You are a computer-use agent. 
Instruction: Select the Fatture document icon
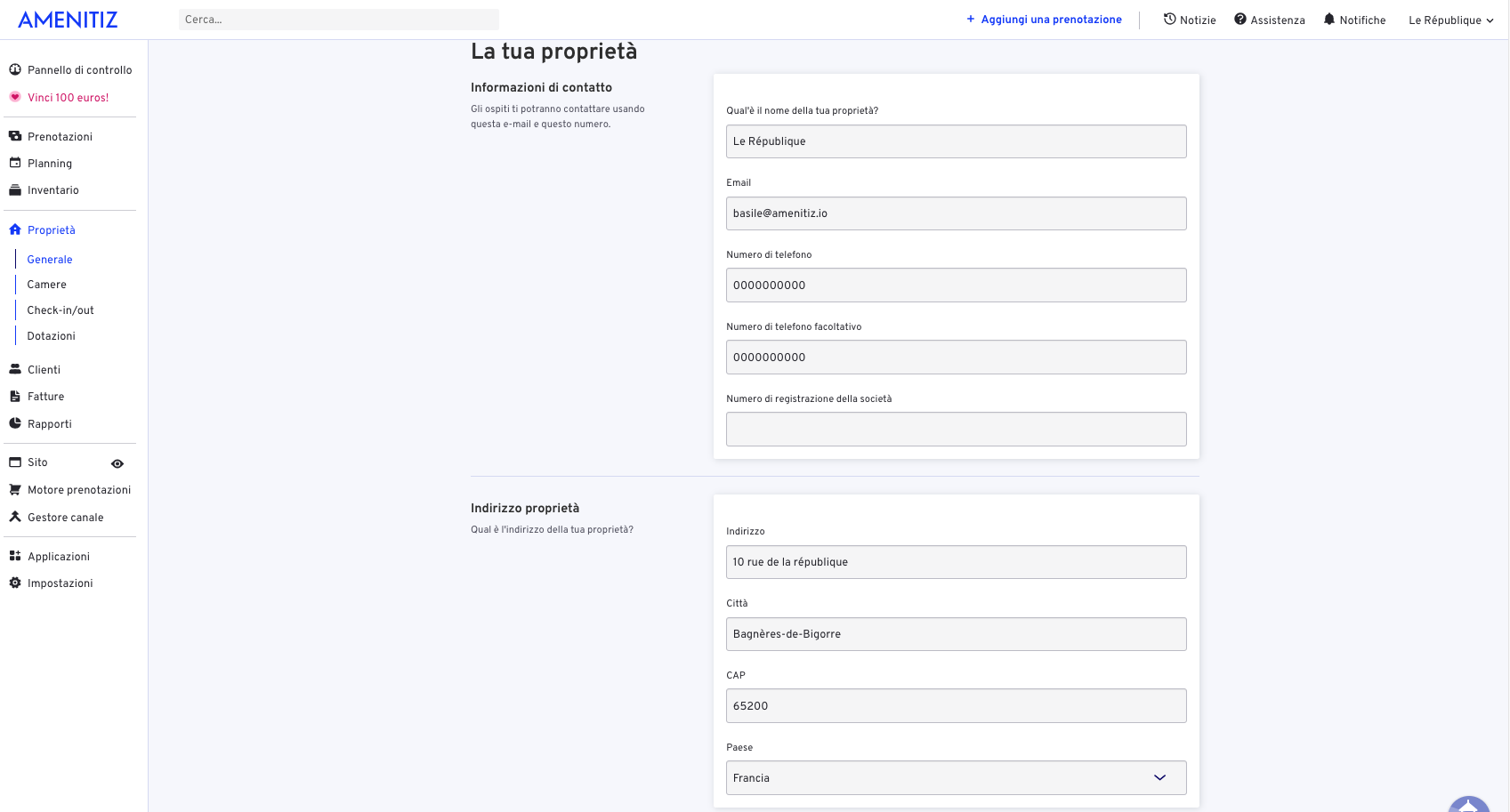15,396
